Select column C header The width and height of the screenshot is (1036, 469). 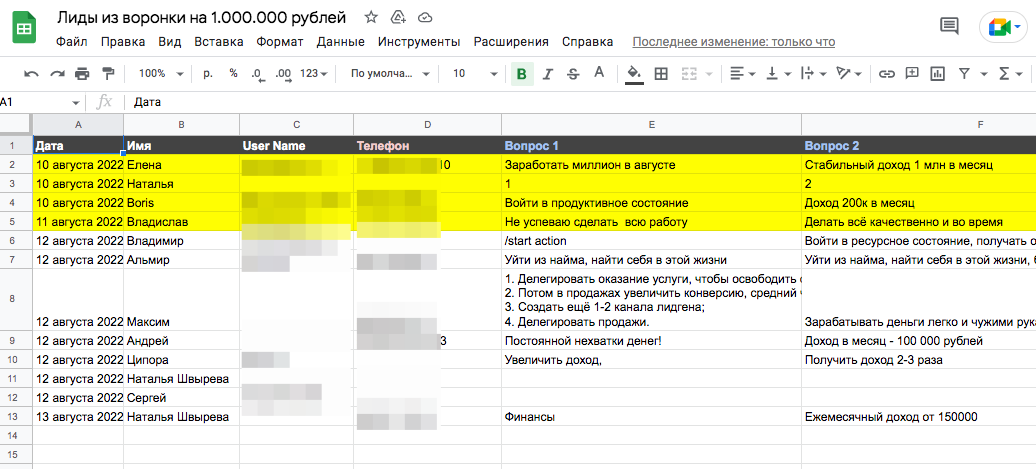coord(297,124)
